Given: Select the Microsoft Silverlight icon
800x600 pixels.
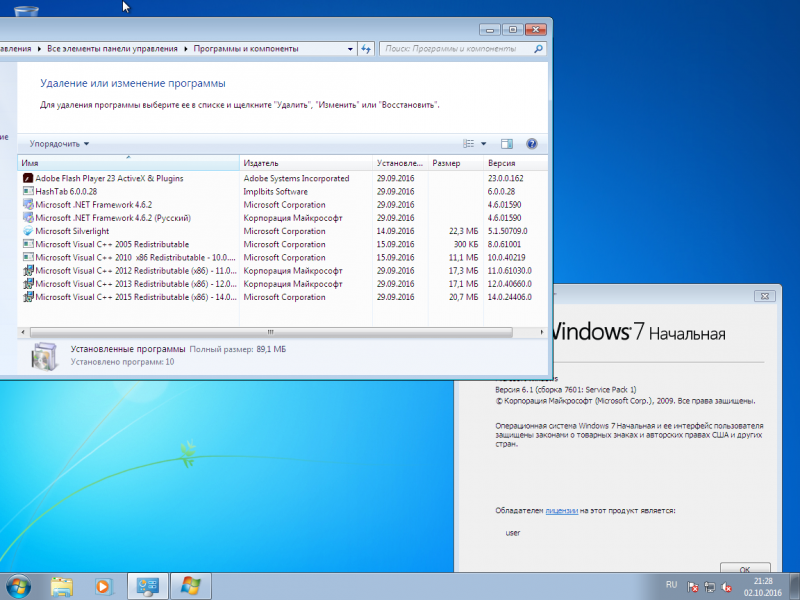Looking at the screenshot, I should click(x=28, y=231).
